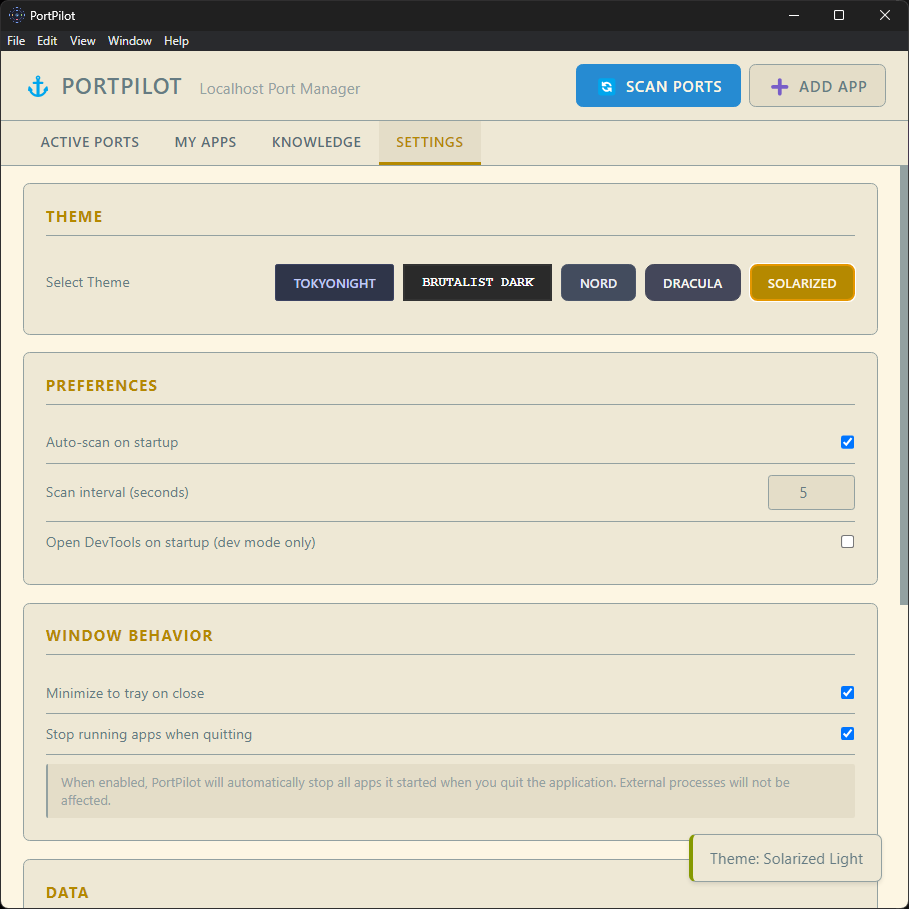This screenshot has height=909, width=909.
Task: Click the scan interval input field
Action: click(x=811, y=492)
